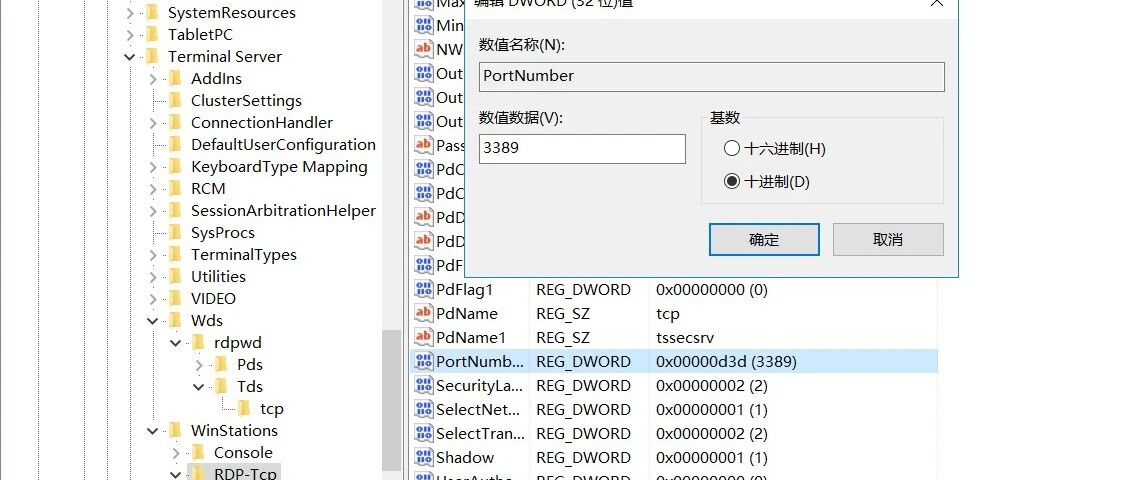1129x480 pixels.
Task: Click the SelectTransport DWORD value icon
Action: click(x=423, y=434)
